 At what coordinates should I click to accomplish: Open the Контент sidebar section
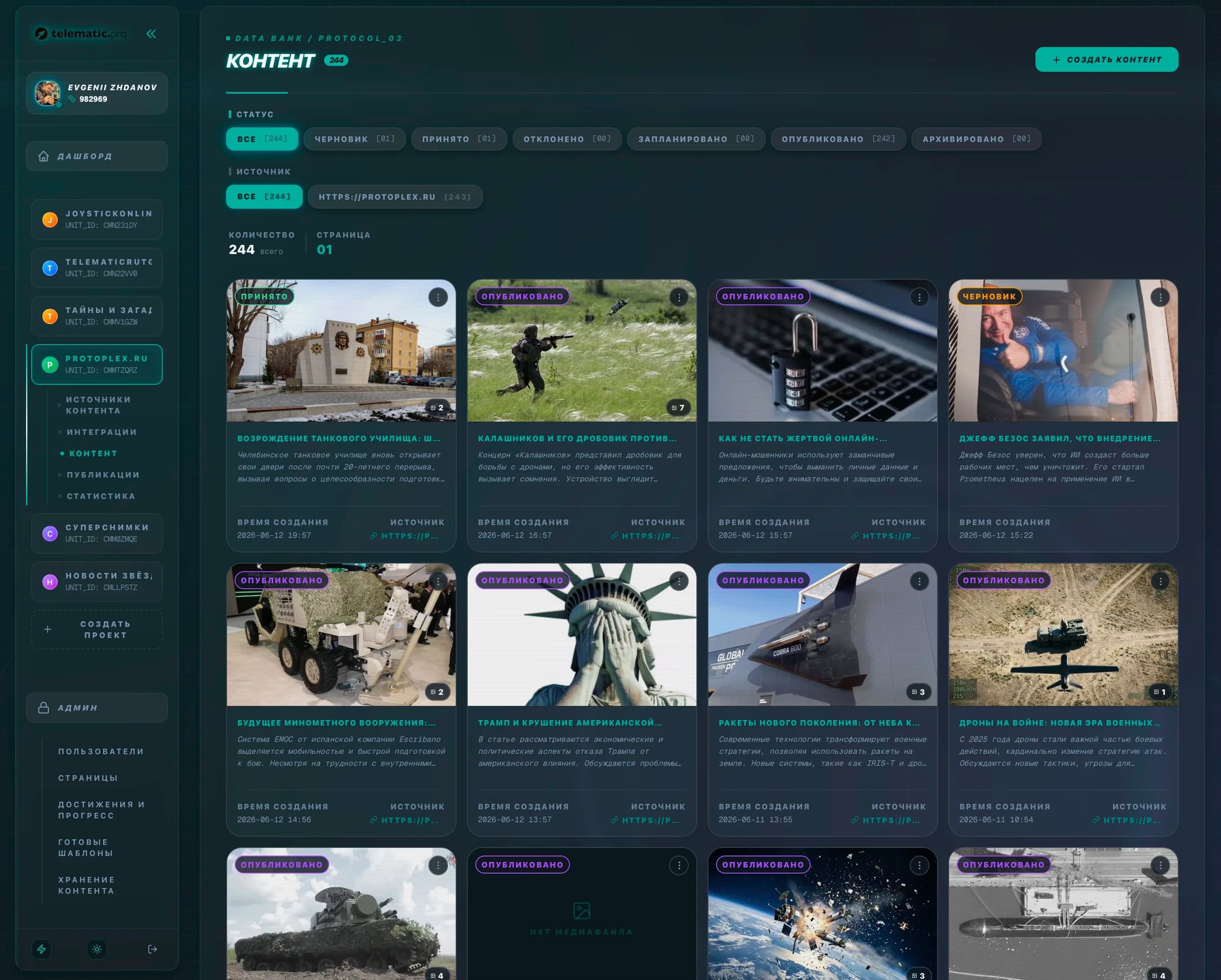click(x=93, y=453)
